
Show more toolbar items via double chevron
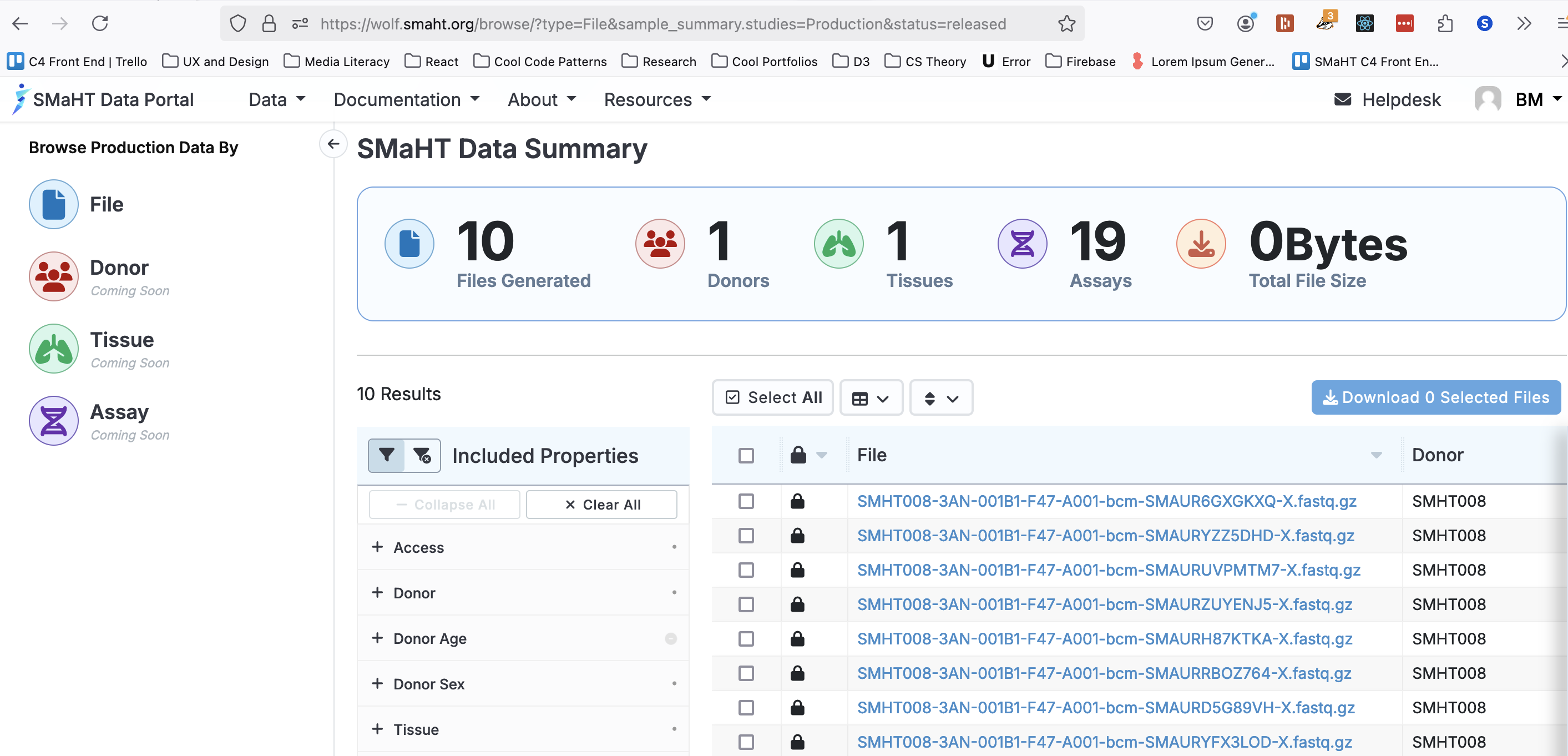pos(1524,24)
